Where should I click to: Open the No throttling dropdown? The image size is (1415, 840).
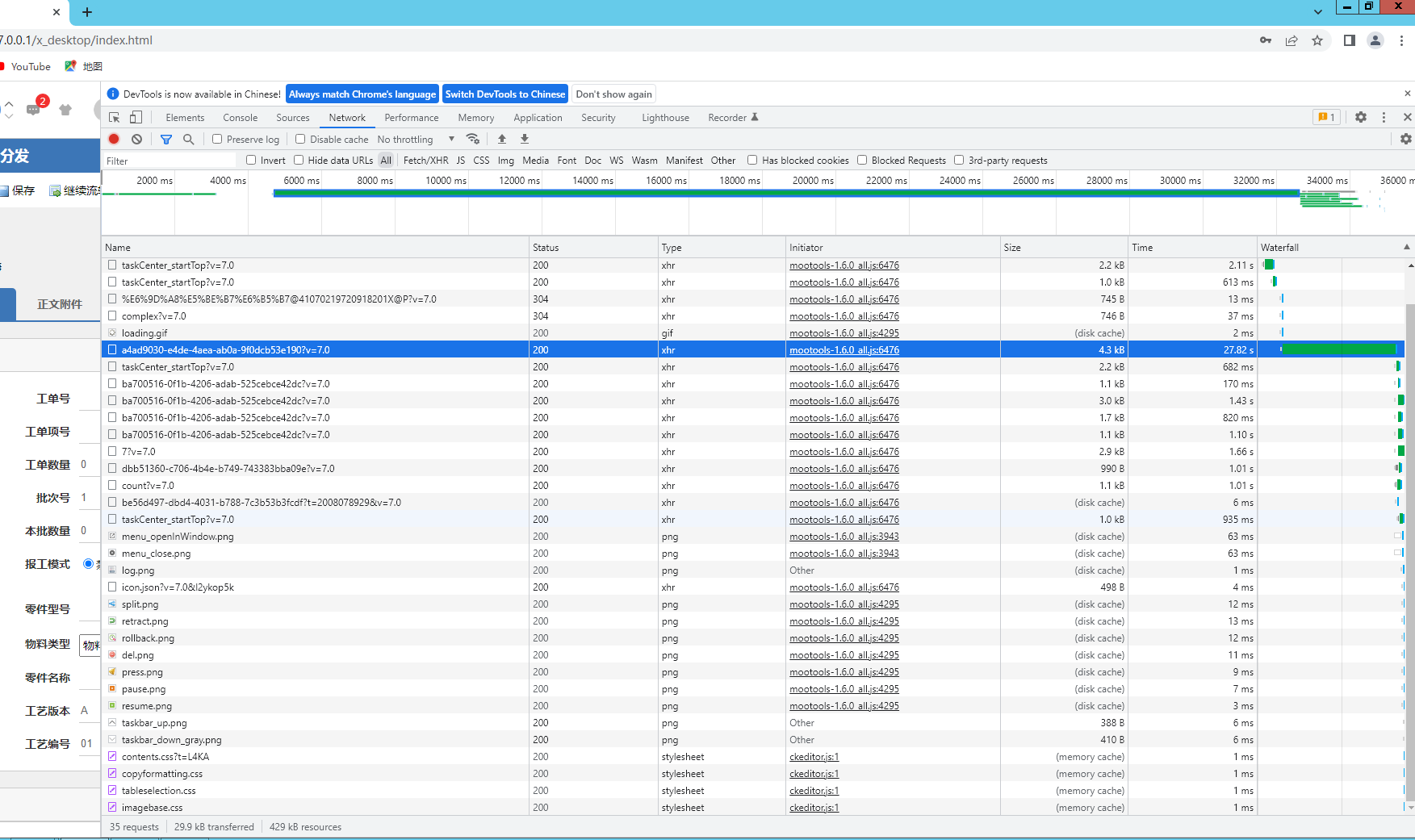415,140
